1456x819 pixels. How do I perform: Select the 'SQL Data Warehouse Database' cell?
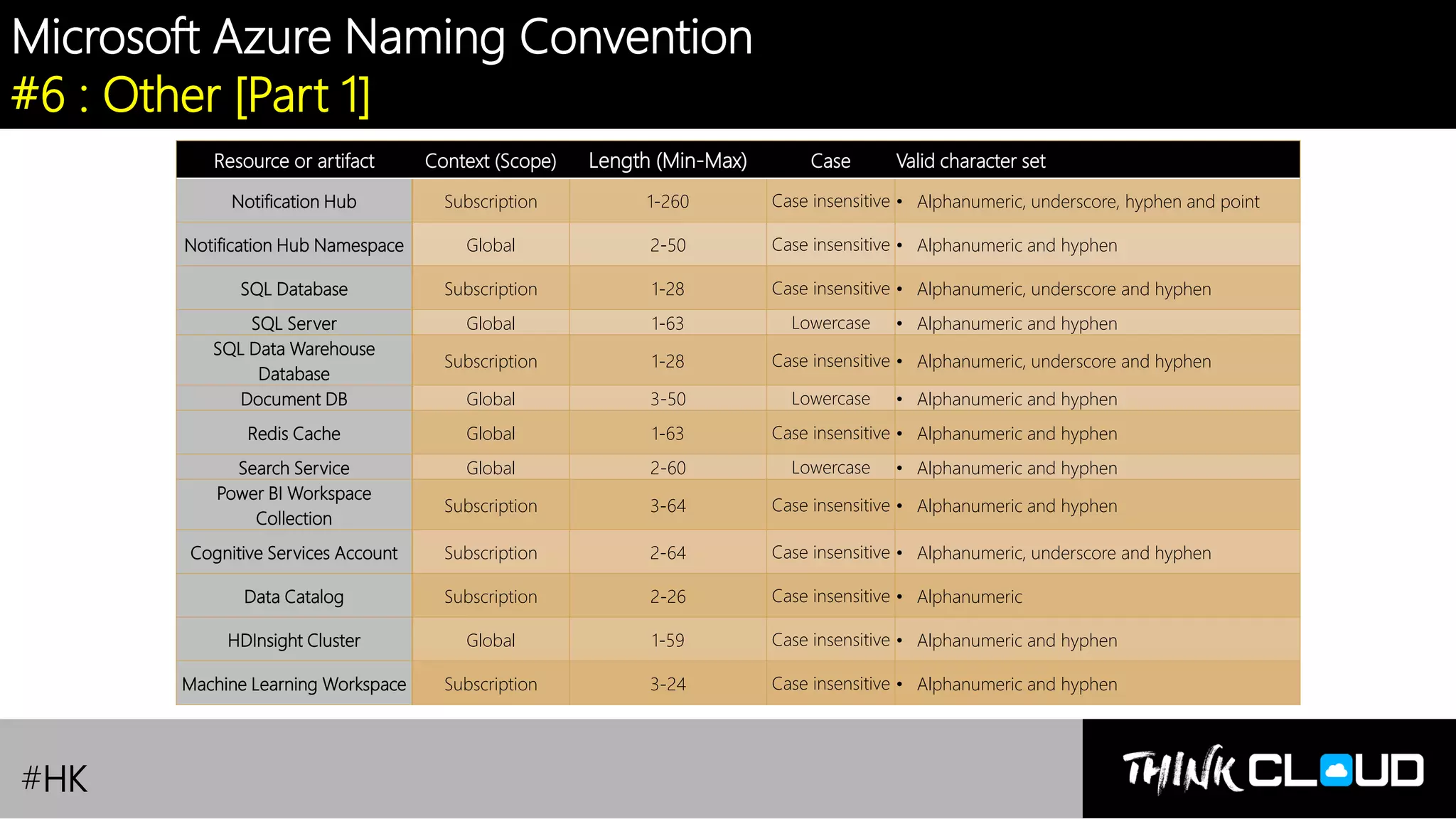click(294, 361)
